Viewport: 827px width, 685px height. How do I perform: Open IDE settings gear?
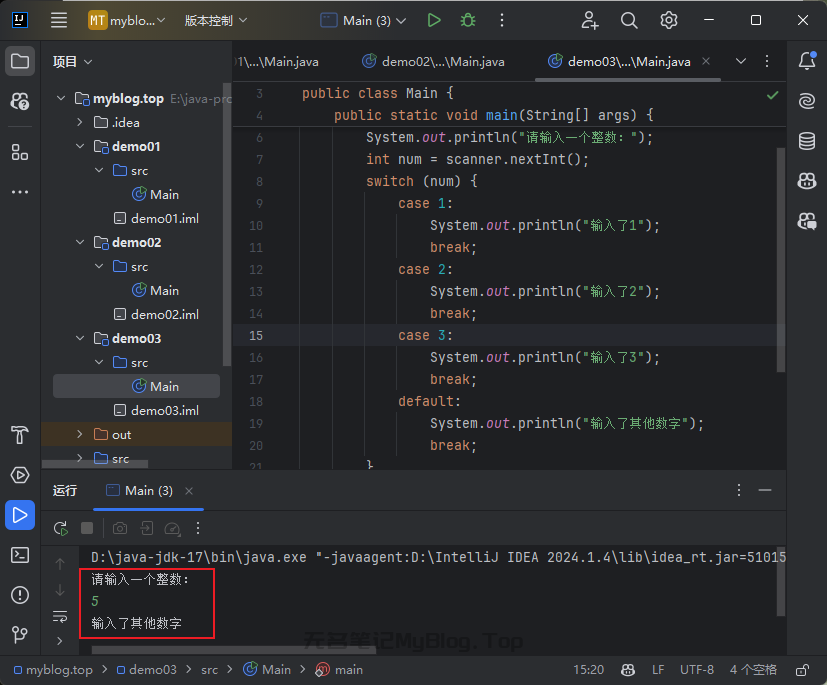point(668,21)
